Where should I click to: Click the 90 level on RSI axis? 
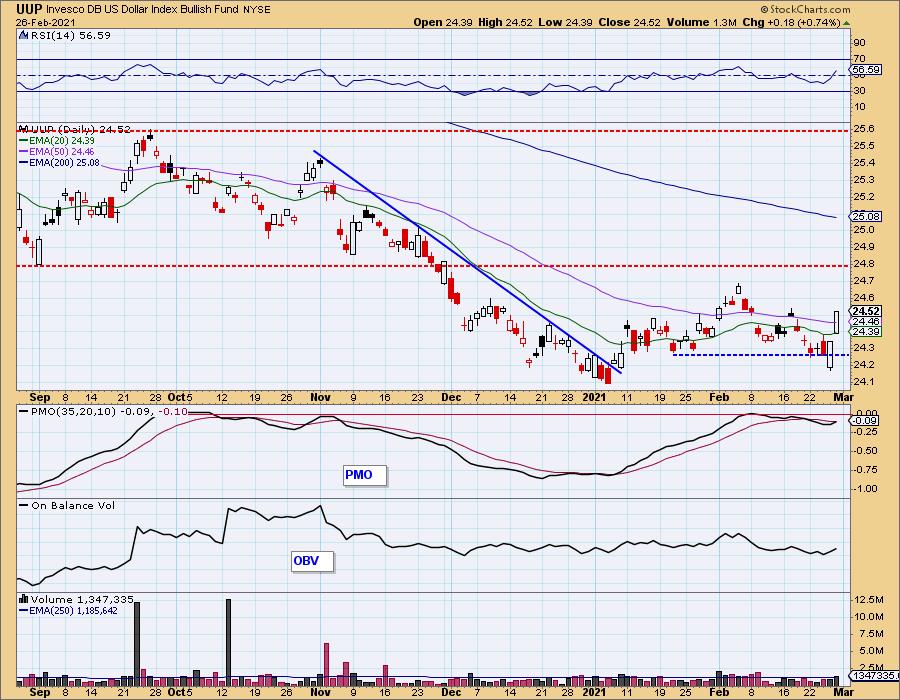tap(859, 42)
